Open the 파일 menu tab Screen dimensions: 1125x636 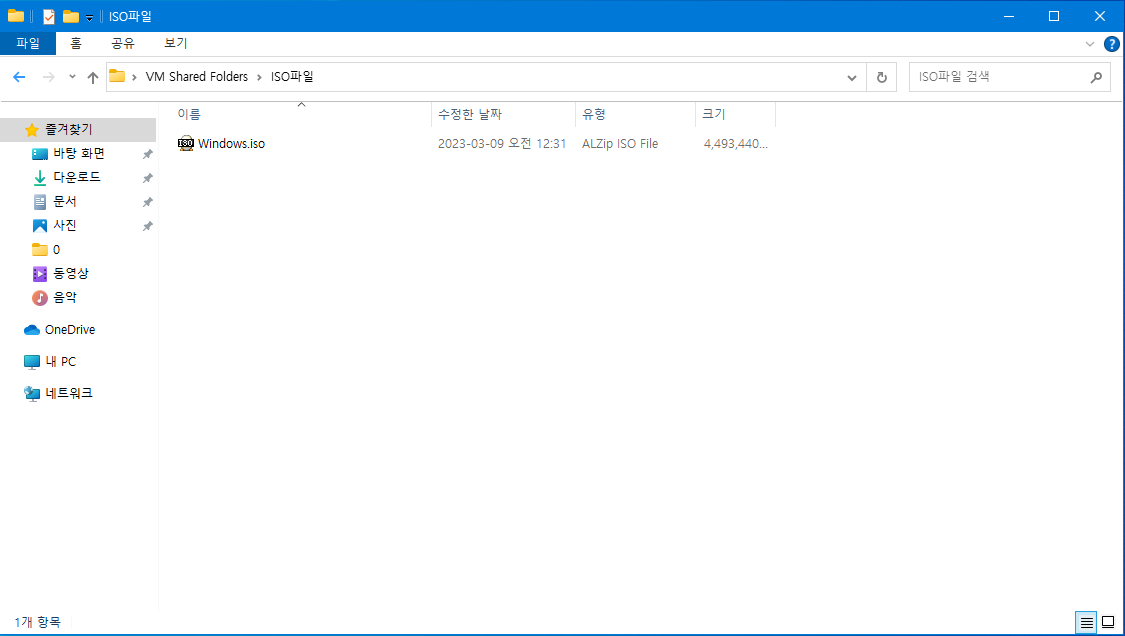click(x=28, y=43)
